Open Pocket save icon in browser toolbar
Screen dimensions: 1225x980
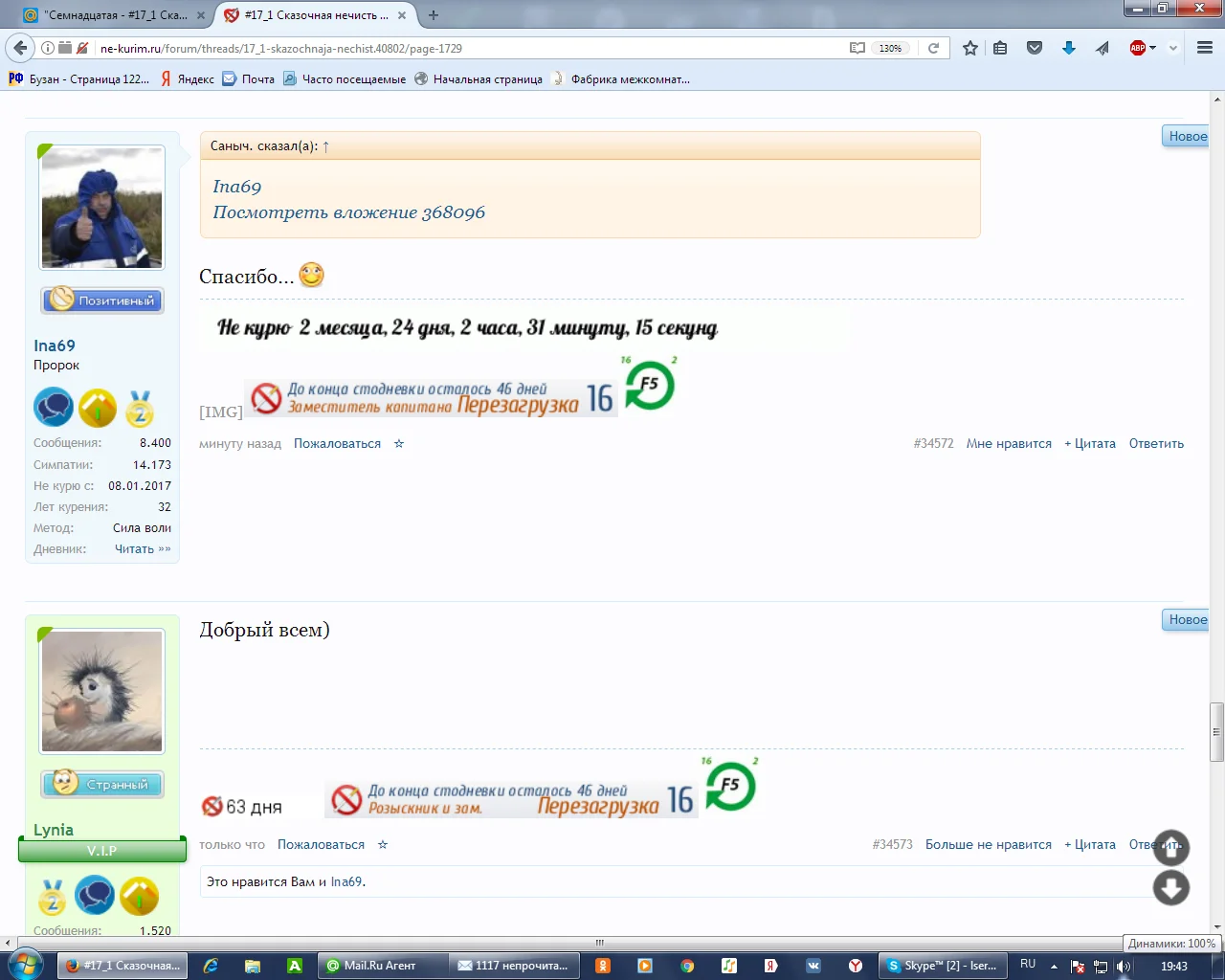[x=1034, y=47]
